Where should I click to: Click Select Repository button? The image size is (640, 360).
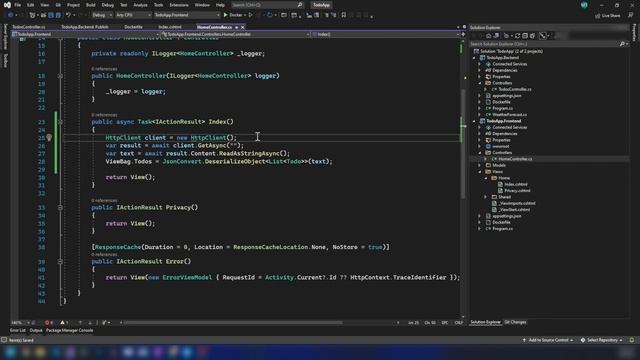point(602,340)
